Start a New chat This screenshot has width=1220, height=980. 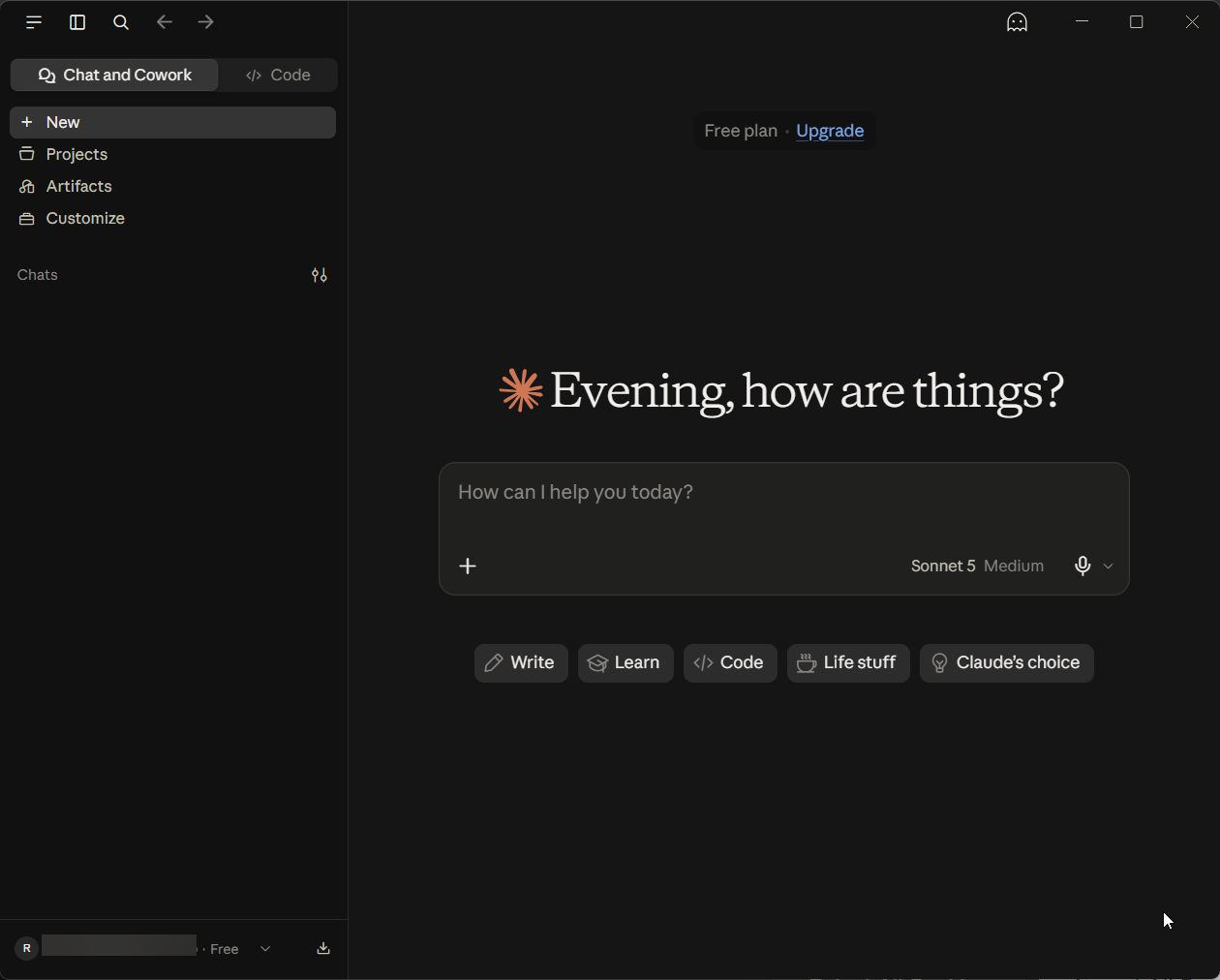[x=172, y=122]
